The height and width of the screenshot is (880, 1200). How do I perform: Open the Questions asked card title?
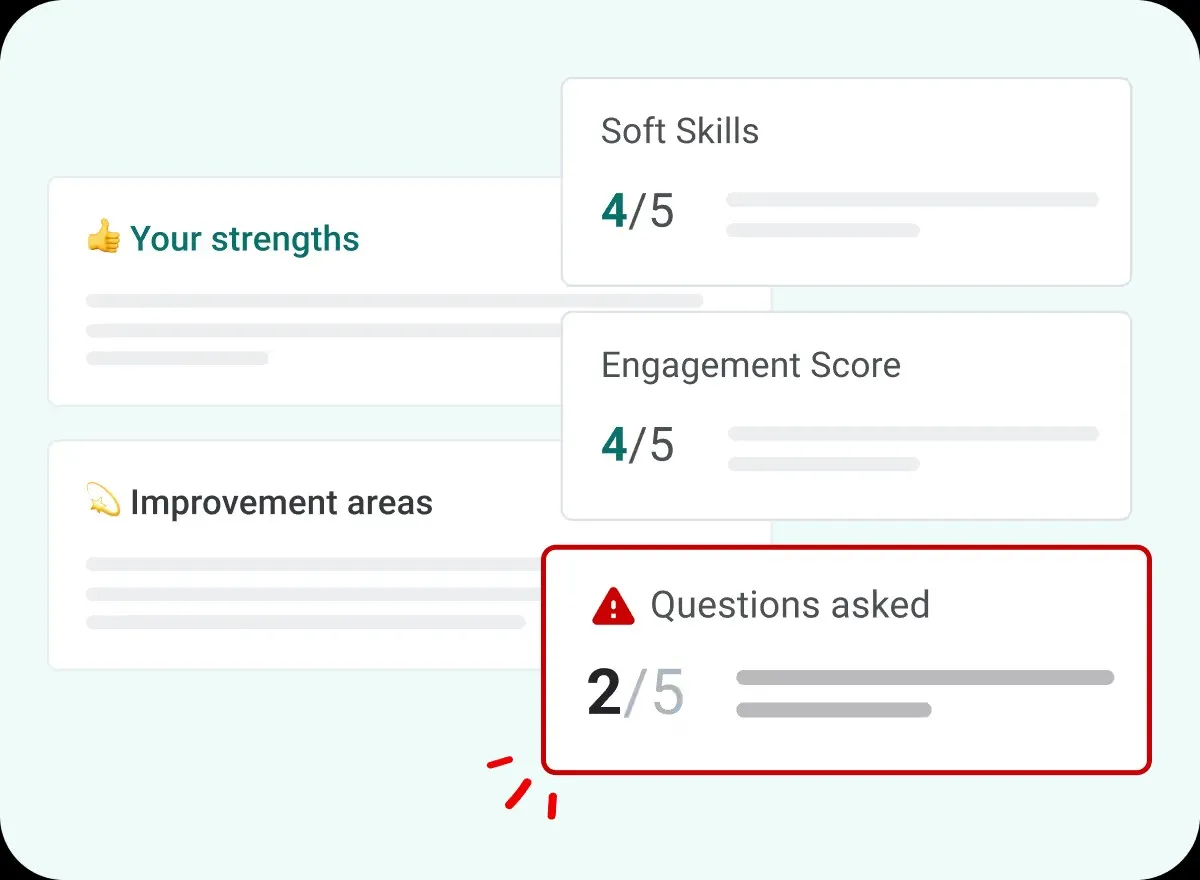coord(790,605)
